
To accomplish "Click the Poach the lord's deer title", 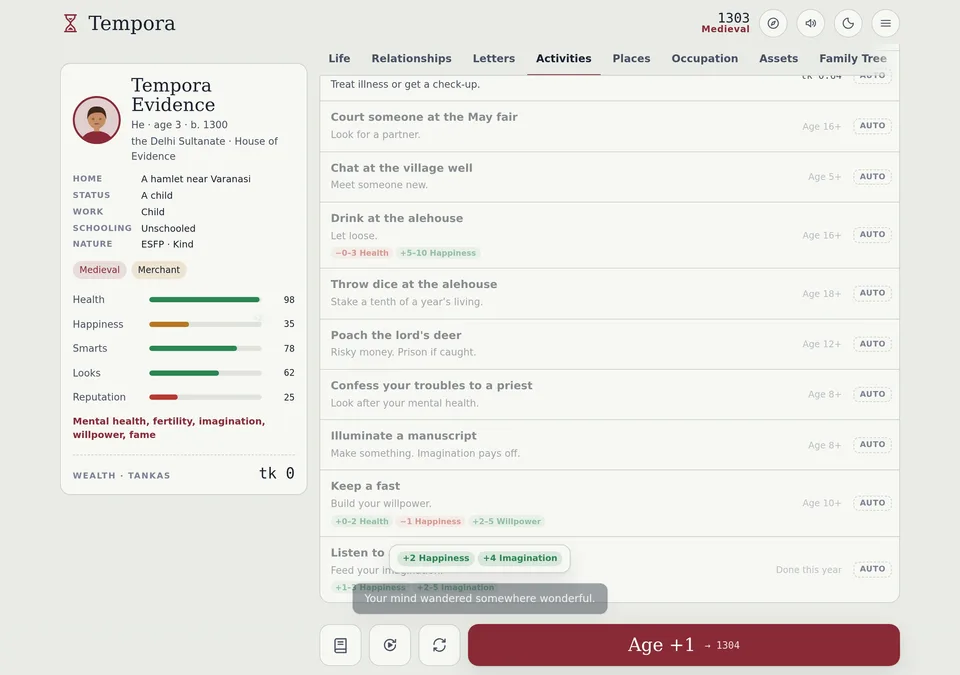I will (x=396, y=335).
